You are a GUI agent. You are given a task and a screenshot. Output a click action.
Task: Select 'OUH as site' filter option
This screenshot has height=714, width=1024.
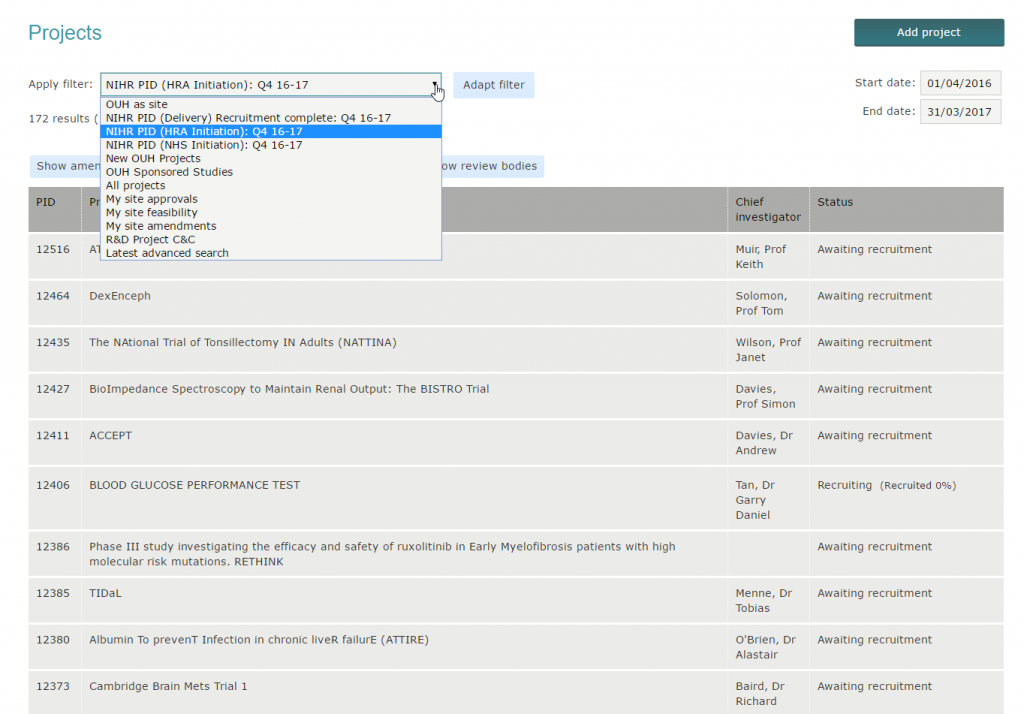(x=270, y=105)
